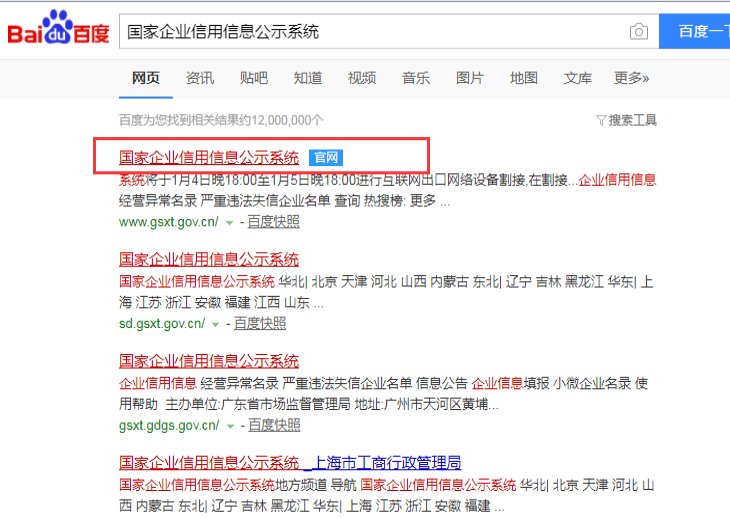The width and height of the screenshot is (730, 518).
Task: Click the sd.gsxt.gov.cn/ URL text
Action: click(x=162, y=323)
